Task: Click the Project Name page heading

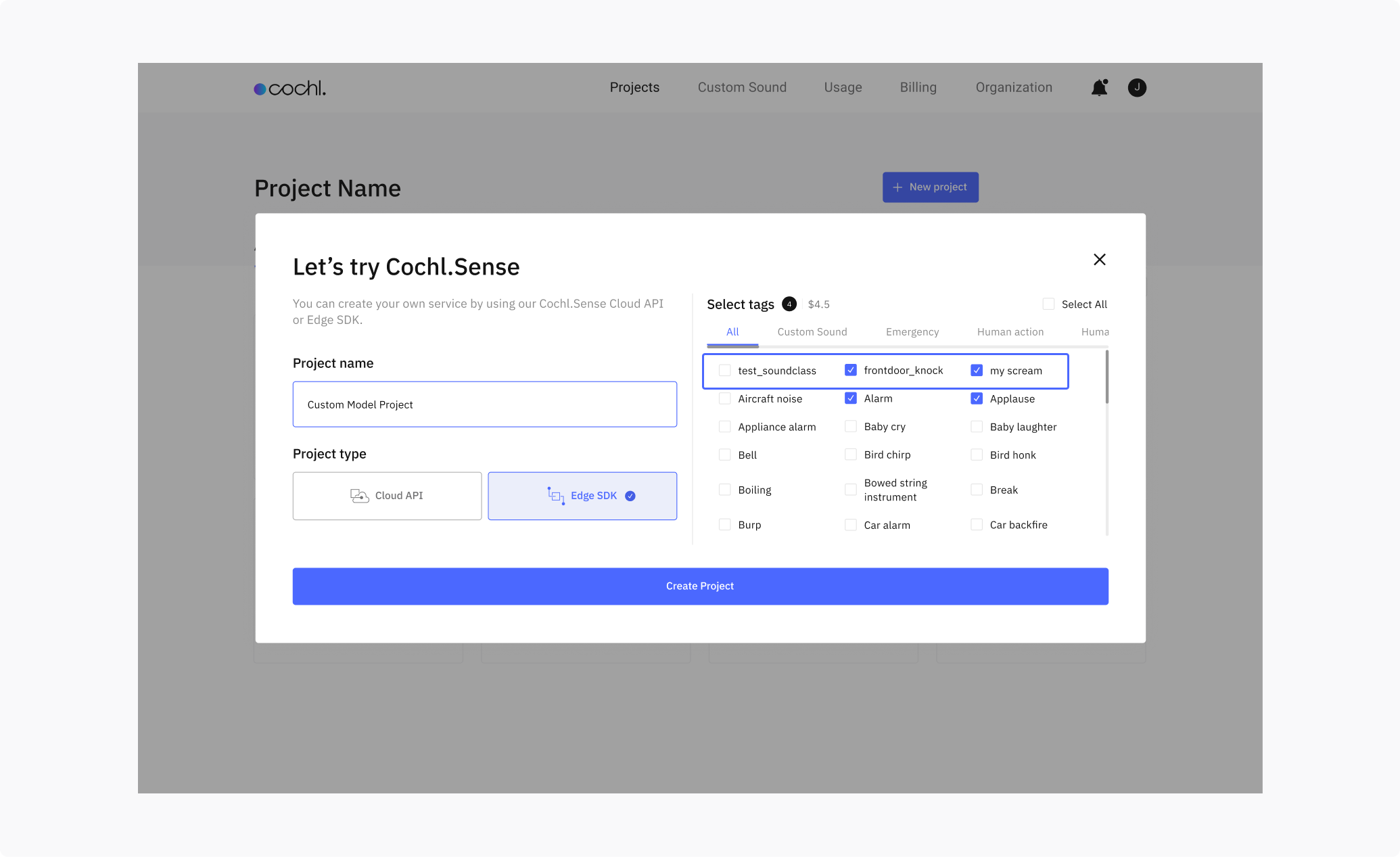Action: 327,189
